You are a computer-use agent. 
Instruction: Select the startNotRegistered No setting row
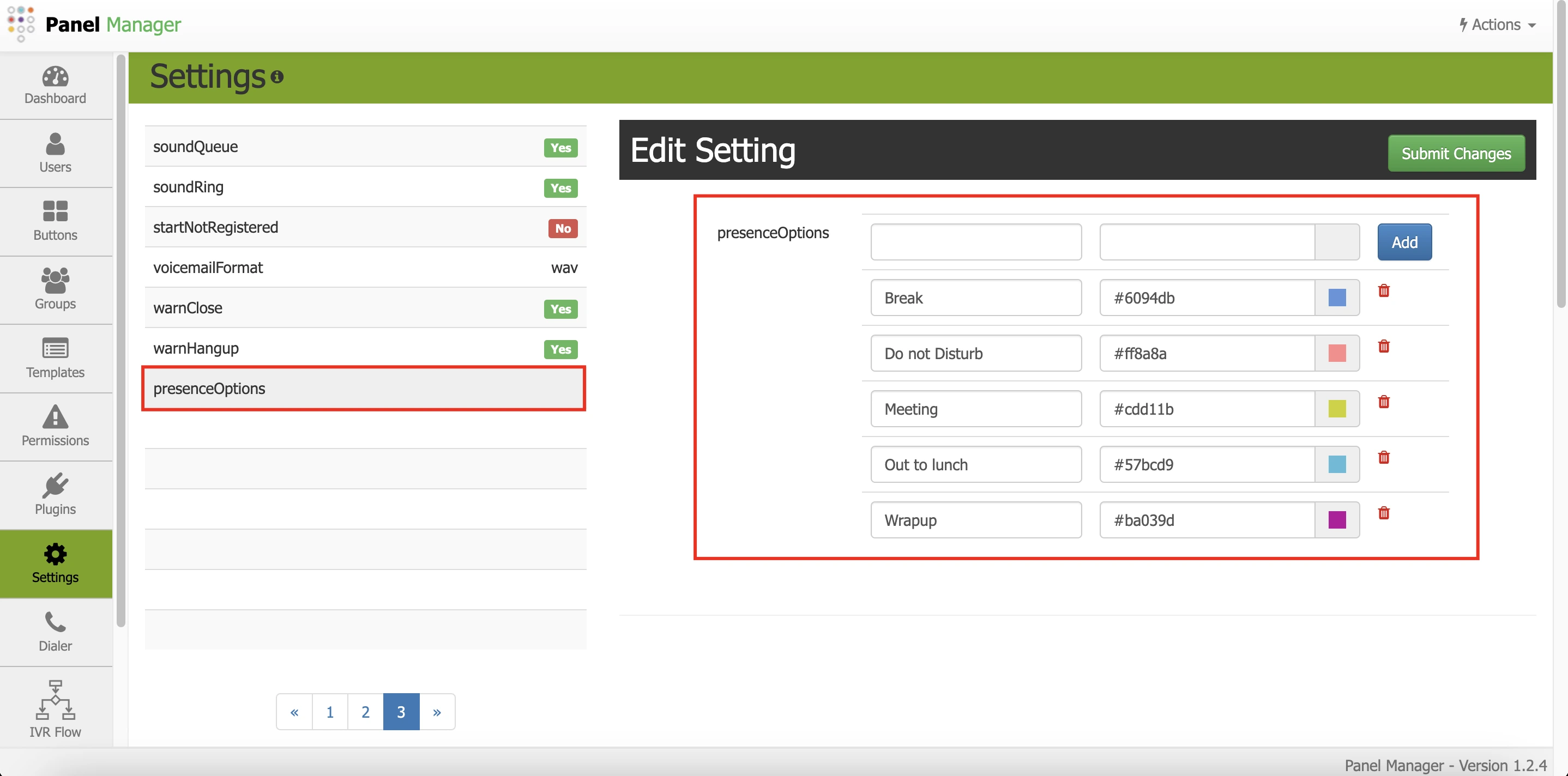click(365, 228)
